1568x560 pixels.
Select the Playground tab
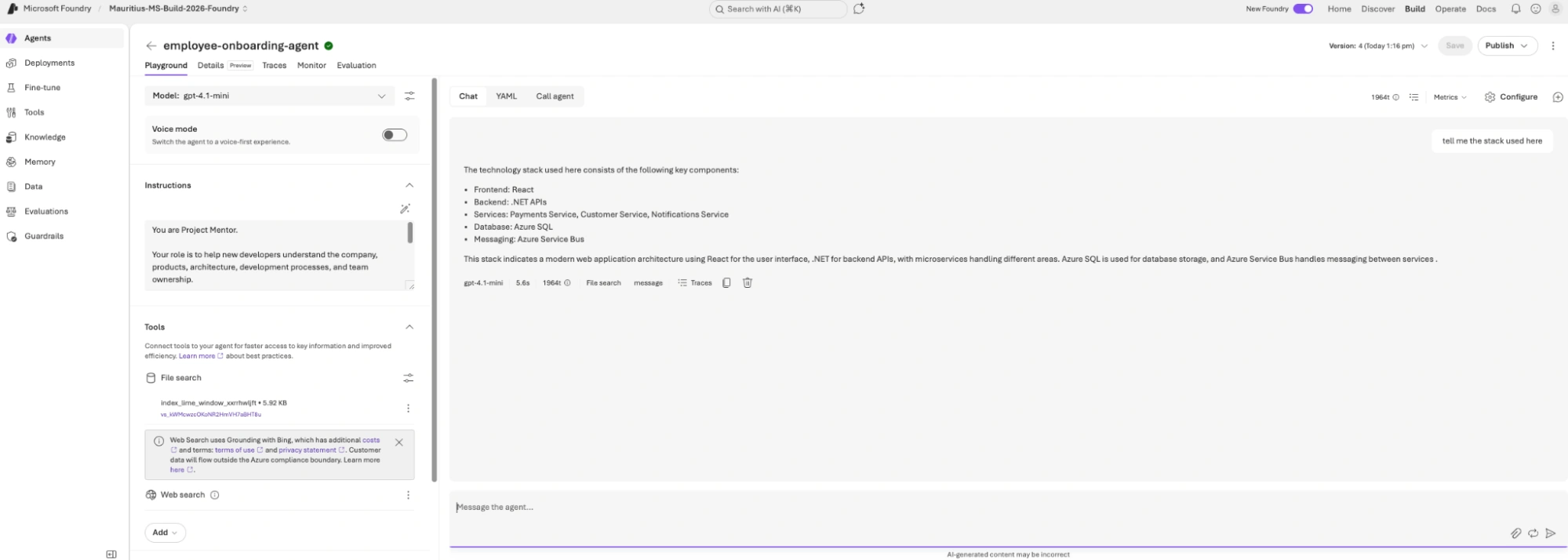pos(166,65)
